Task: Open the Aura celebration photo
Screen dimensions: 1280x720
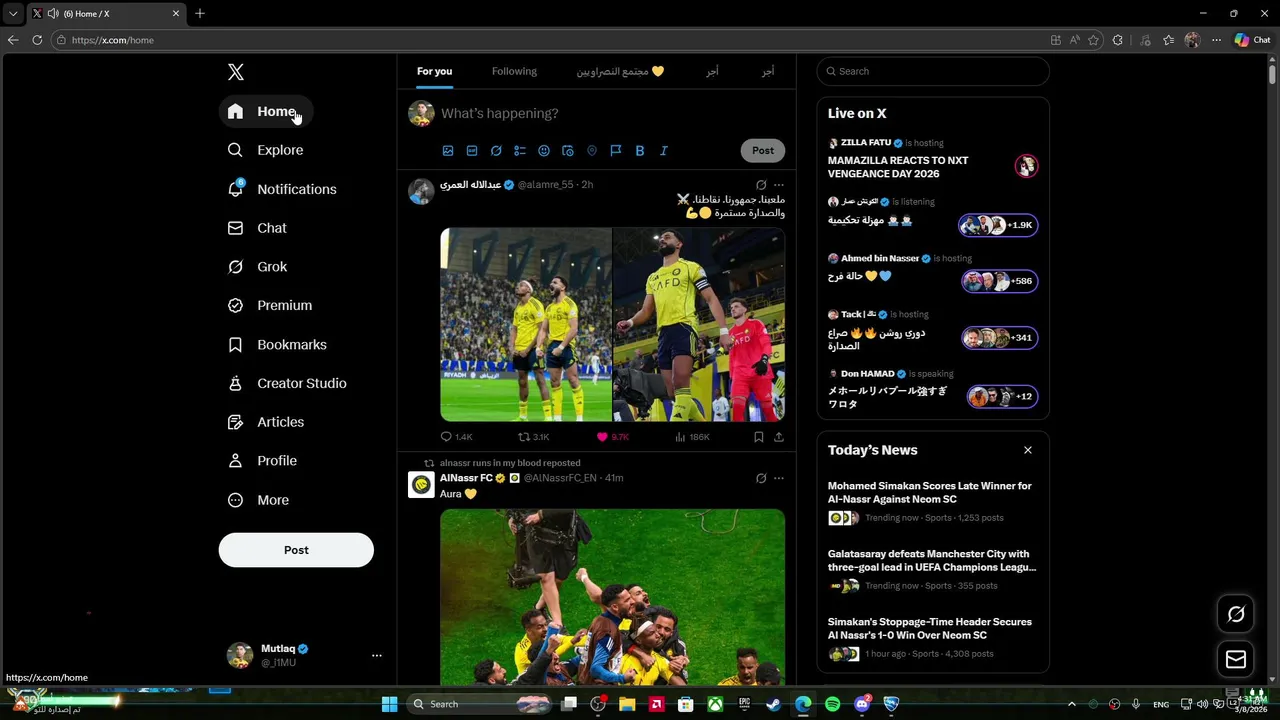Action: (x=612, y=596)
